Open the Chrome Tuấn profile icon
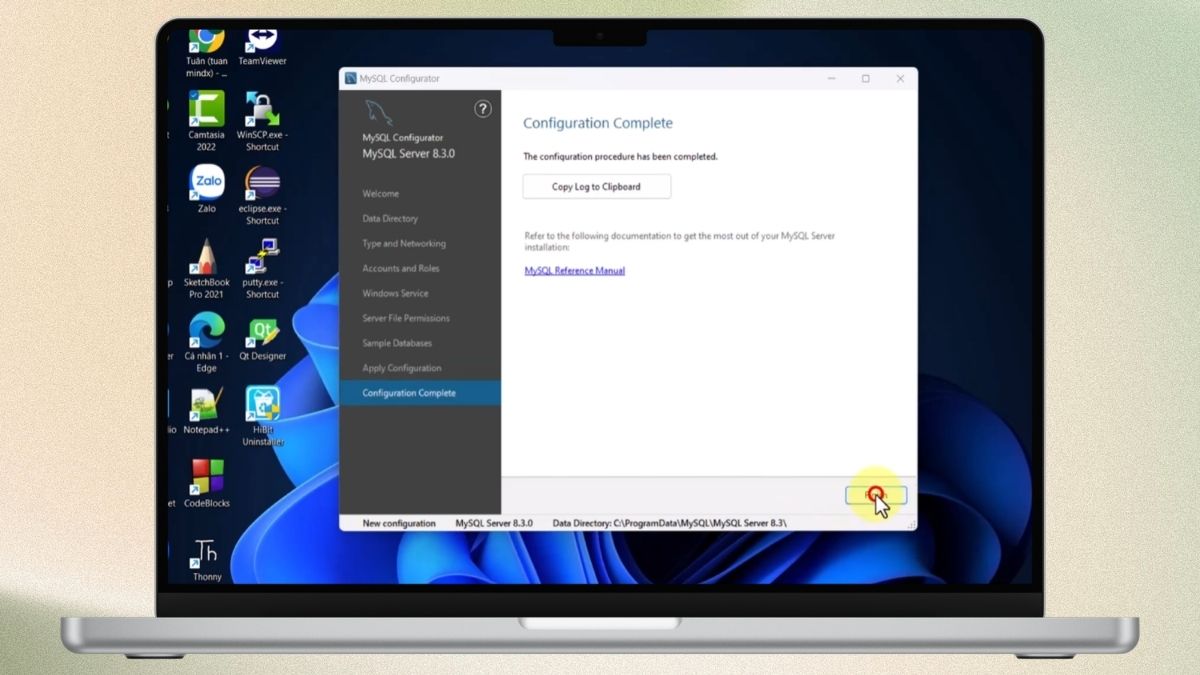Screen dimensions: 1200x675 [206, 41]
